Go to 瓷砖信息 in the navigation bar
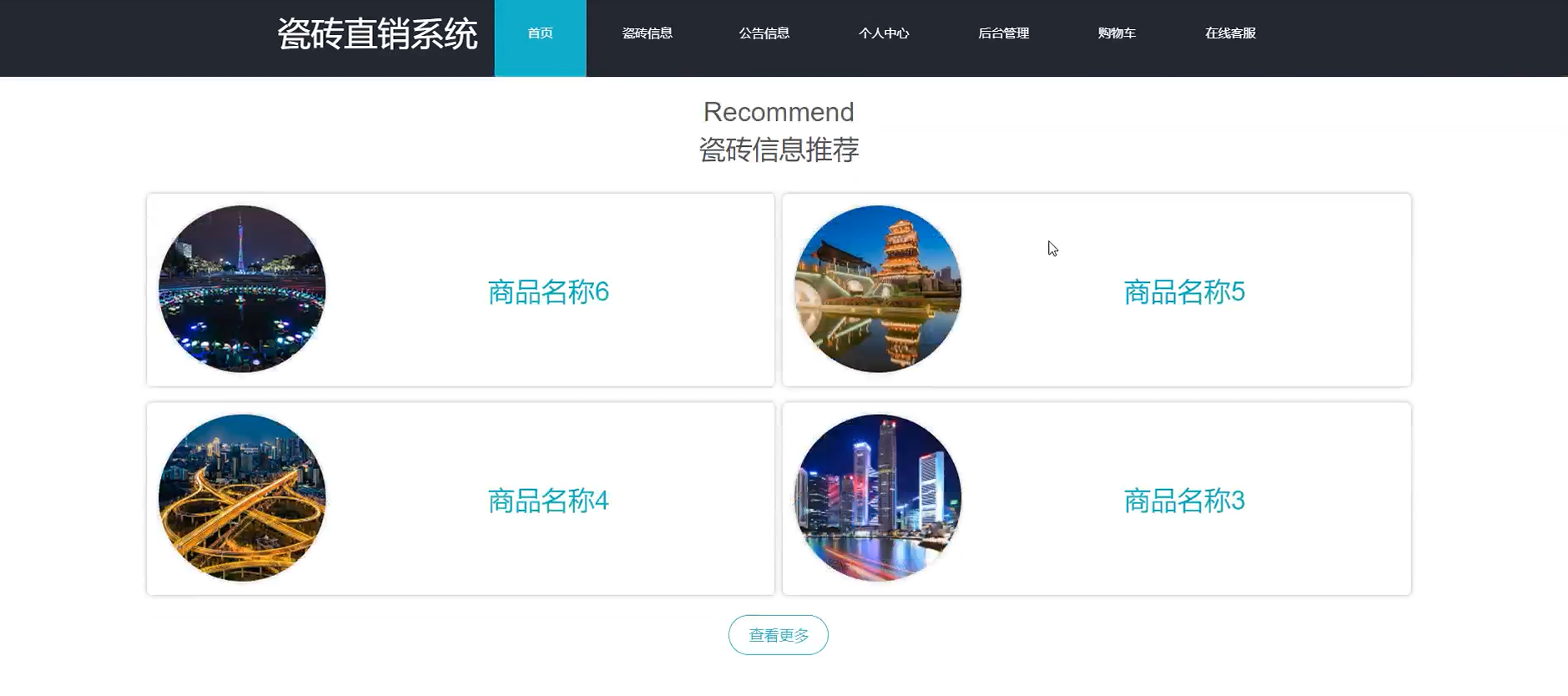Image resolution: width=1568 pixels, height=696 pixels. [x=647, y=33]
